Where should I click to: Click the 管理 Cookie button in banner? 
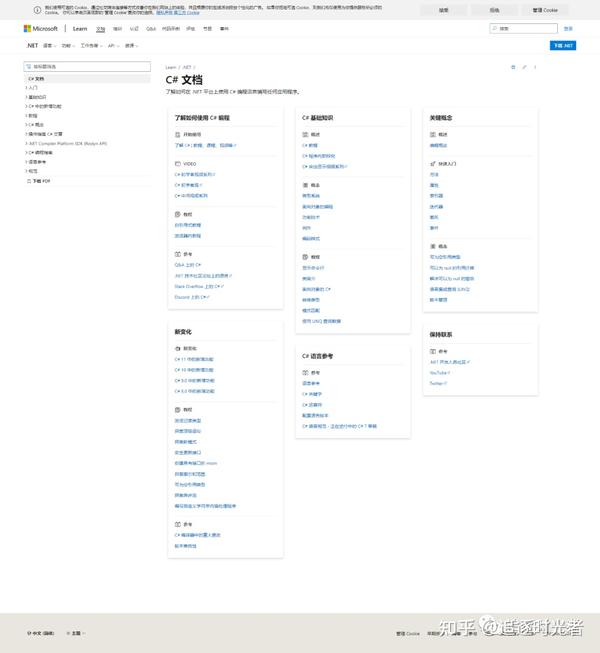click(545, 10)
